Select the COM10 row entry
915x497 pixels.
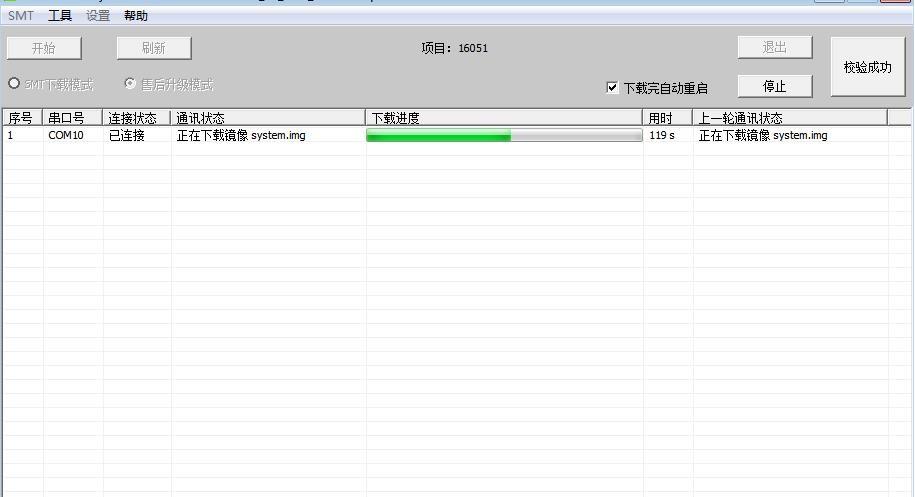pyautogui.click(x=66, y=136)
